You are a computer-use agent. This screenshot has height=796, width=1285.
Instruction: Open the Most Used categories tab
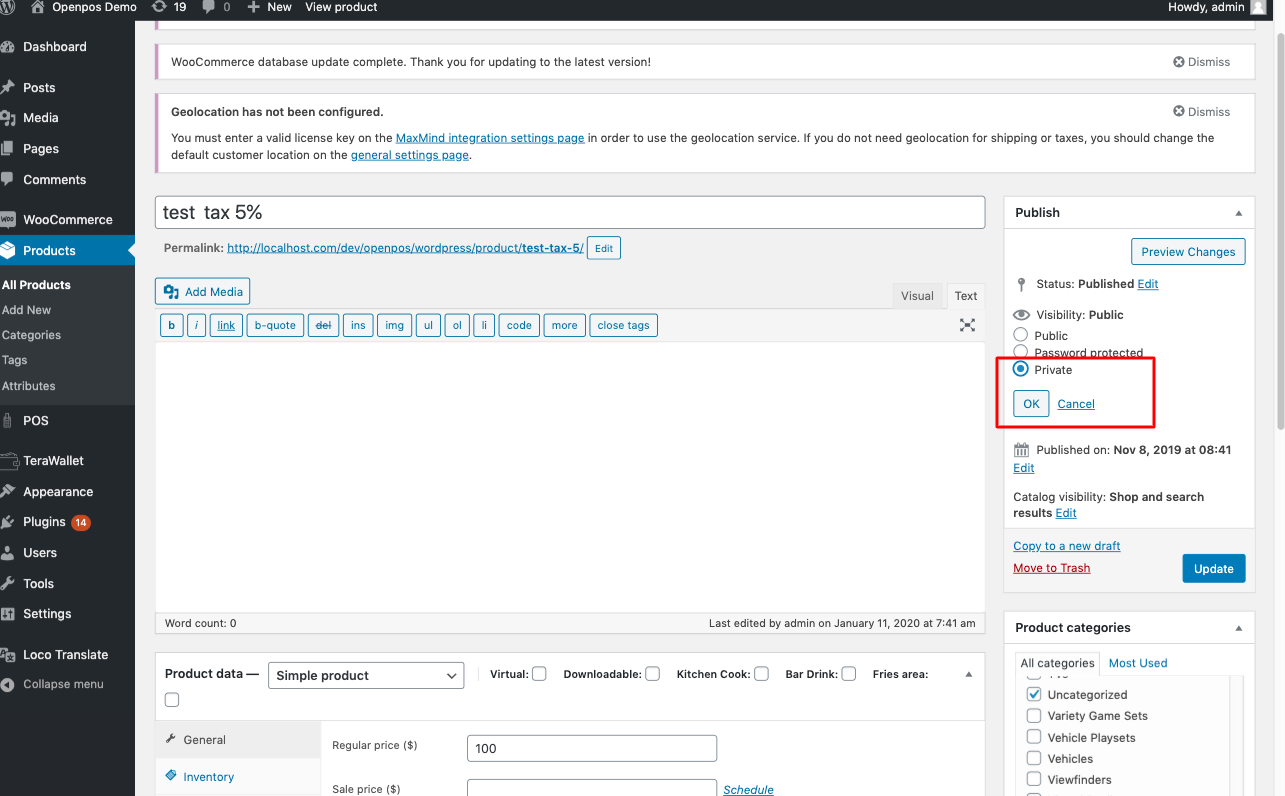point(1137,663)
